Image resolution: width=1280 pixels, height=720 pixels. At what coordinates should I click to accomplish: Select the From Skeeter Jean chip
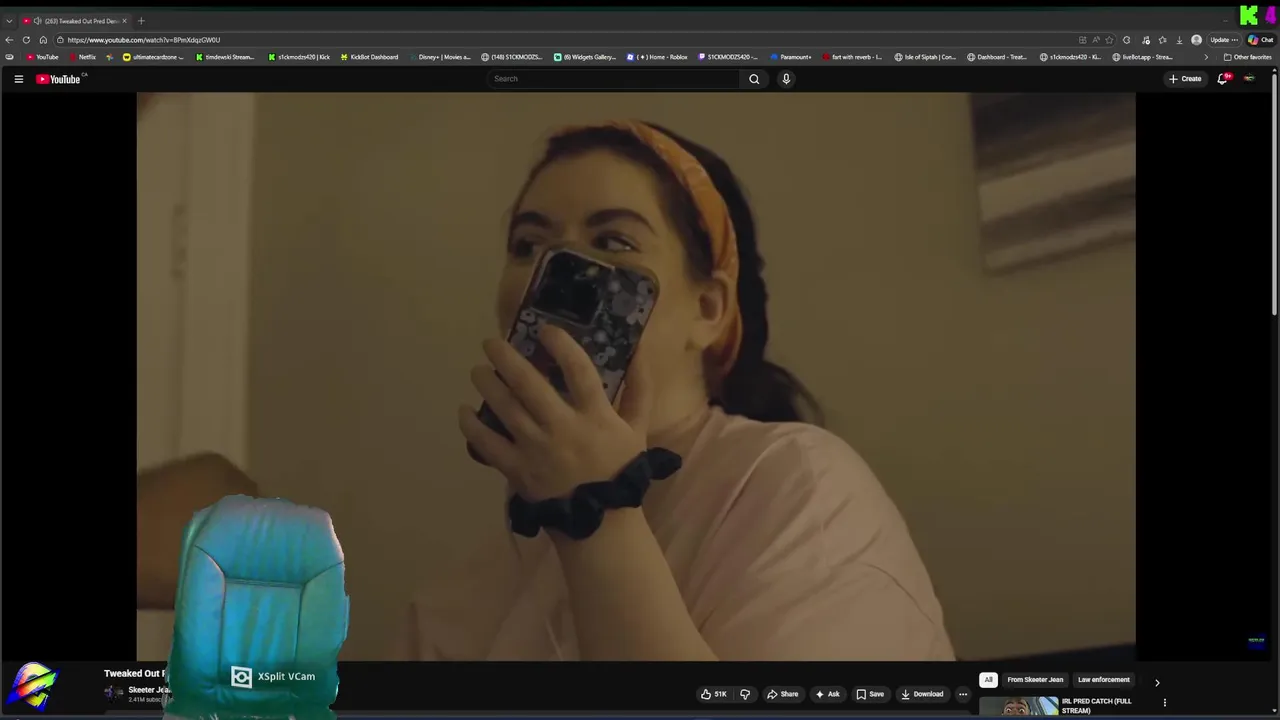(1035, 680)
